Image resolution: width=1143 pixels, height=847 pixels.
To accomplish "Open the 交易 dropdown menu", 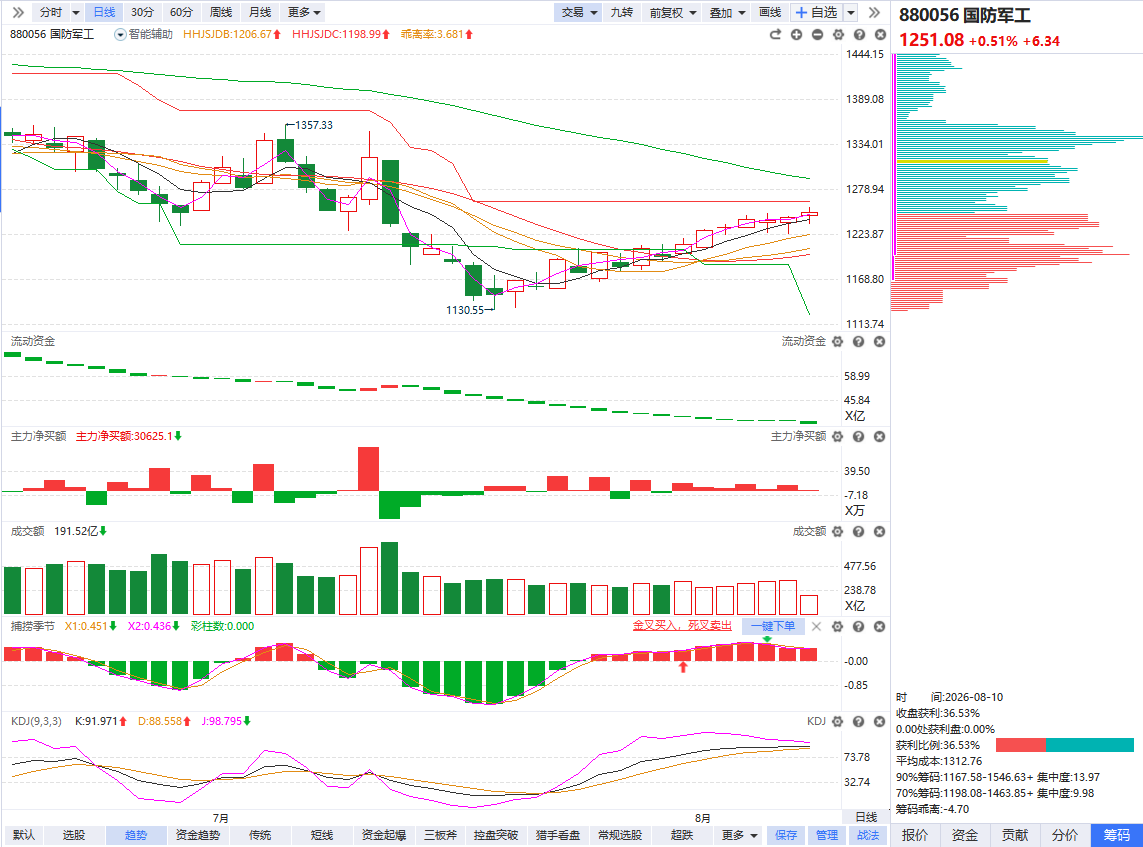I will tap(580, 12).
